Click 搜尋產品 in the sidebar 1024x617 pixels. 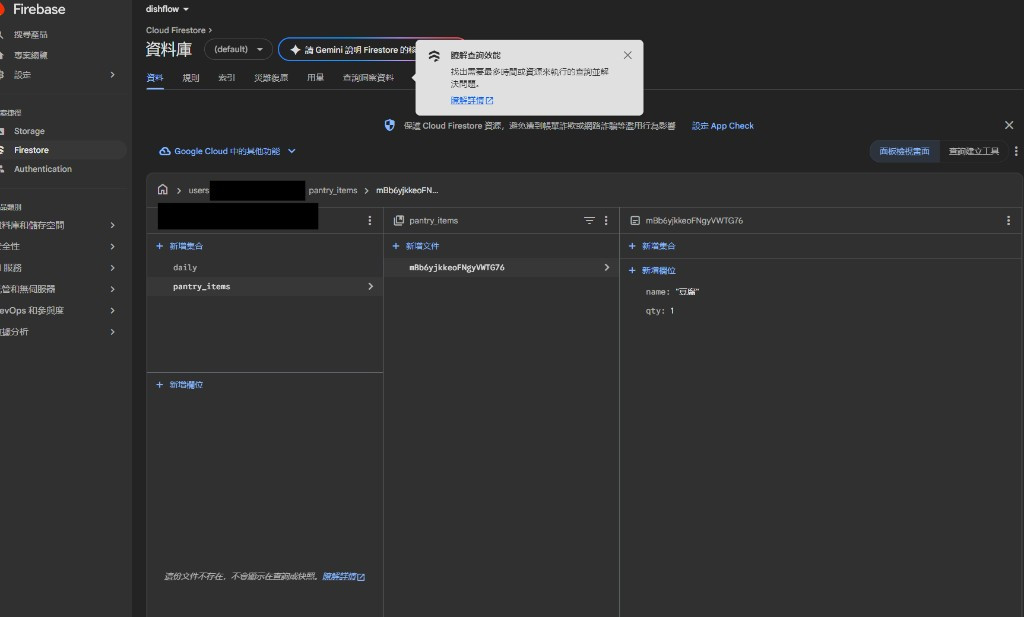tap(31, 35)
